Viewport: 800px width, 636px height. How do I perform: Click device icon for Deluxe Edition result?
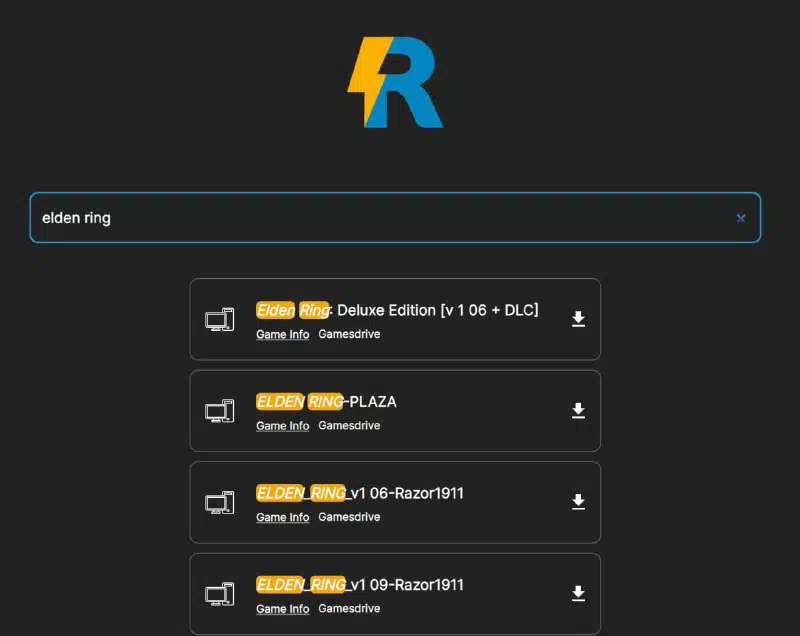[219, 319]
